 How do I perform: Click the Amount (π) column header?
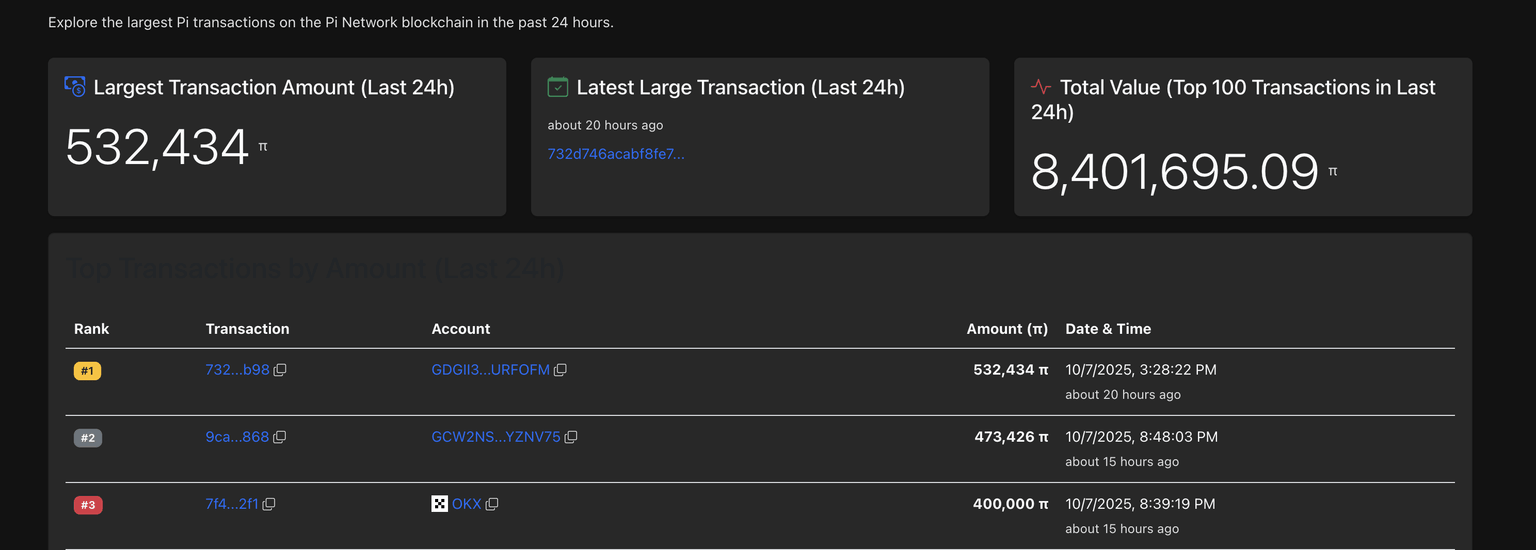point(1006,329)
